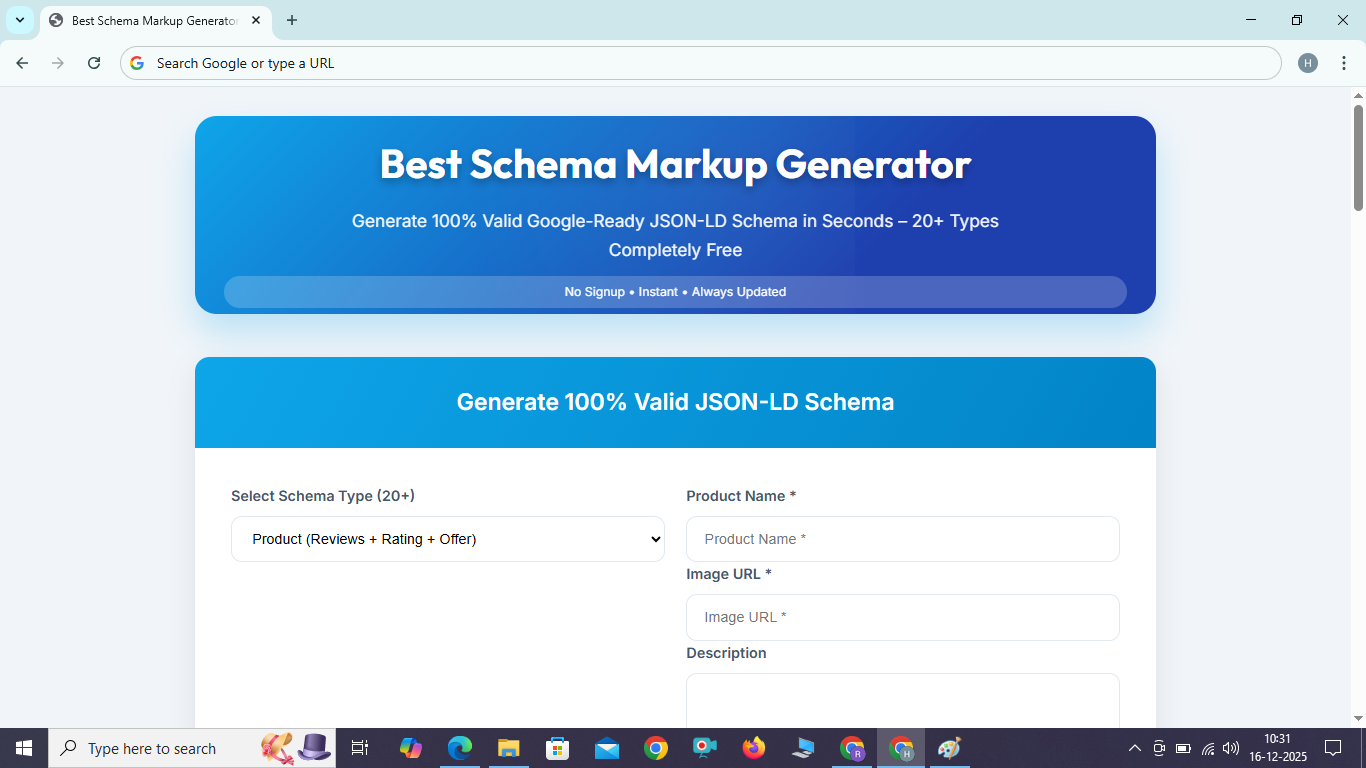1366x768 pixels.
Task: Open Task View from the taskbar
Action: point(359,748)
